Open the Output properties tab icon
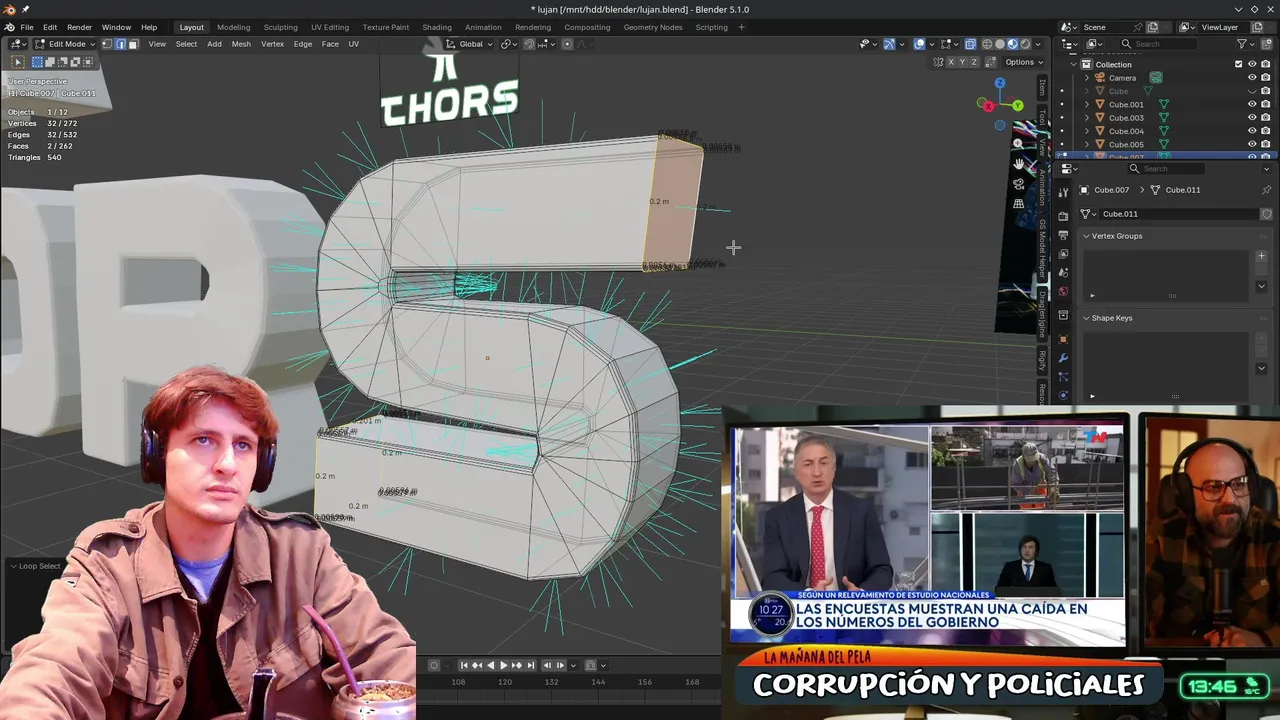Screen dimensions: 1280x720 (1063, 233)
